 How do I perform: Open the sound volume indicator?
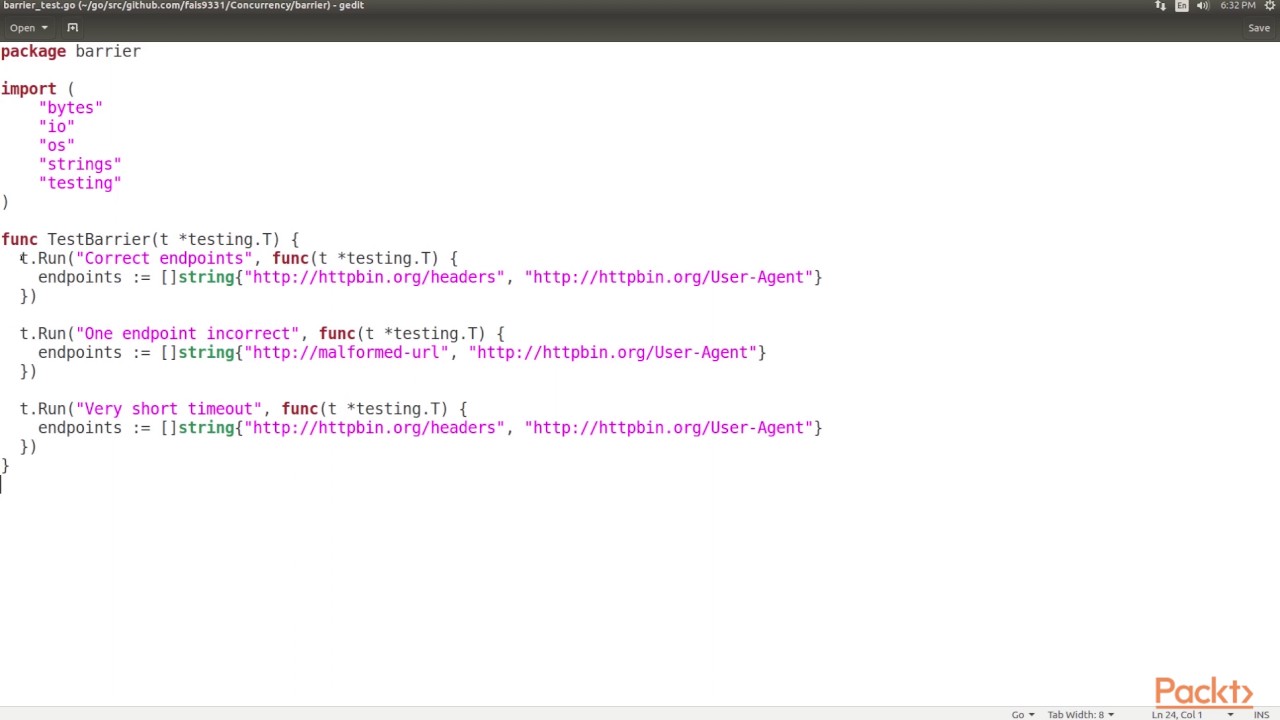pyautogui.click(x=1203, y=6)
